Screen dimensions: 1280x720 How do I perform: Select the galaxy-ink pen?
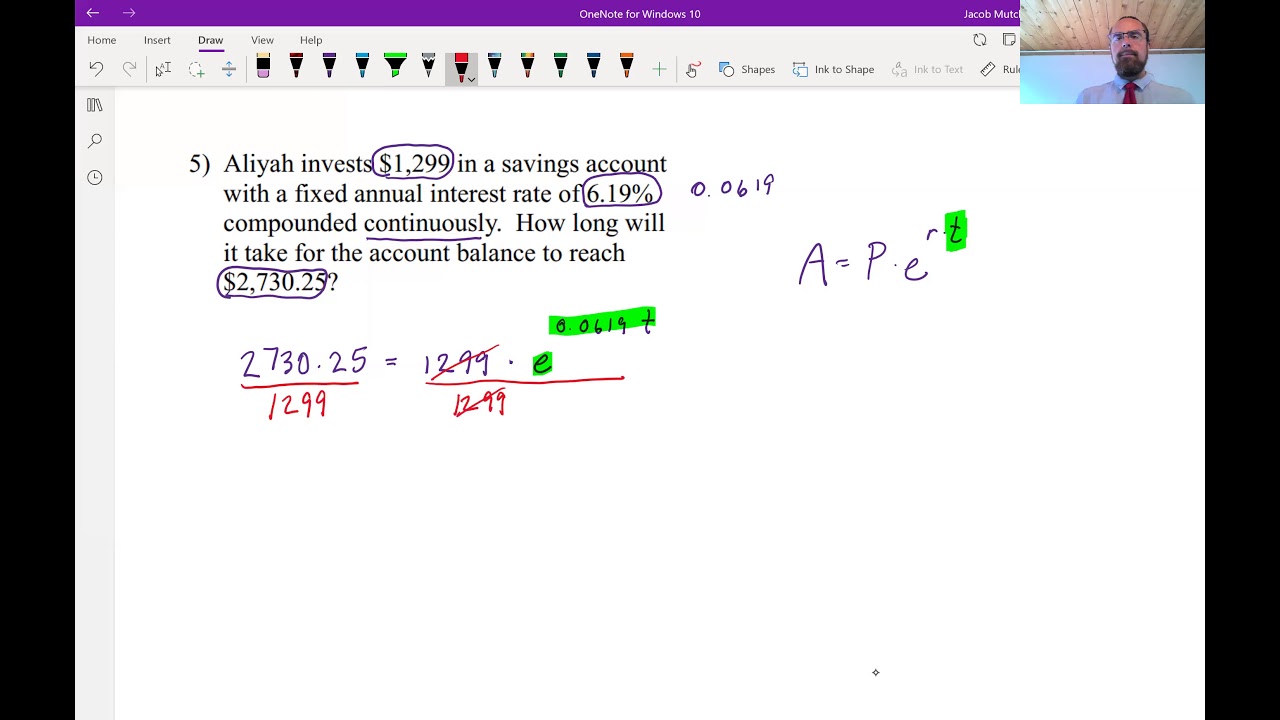494,67
